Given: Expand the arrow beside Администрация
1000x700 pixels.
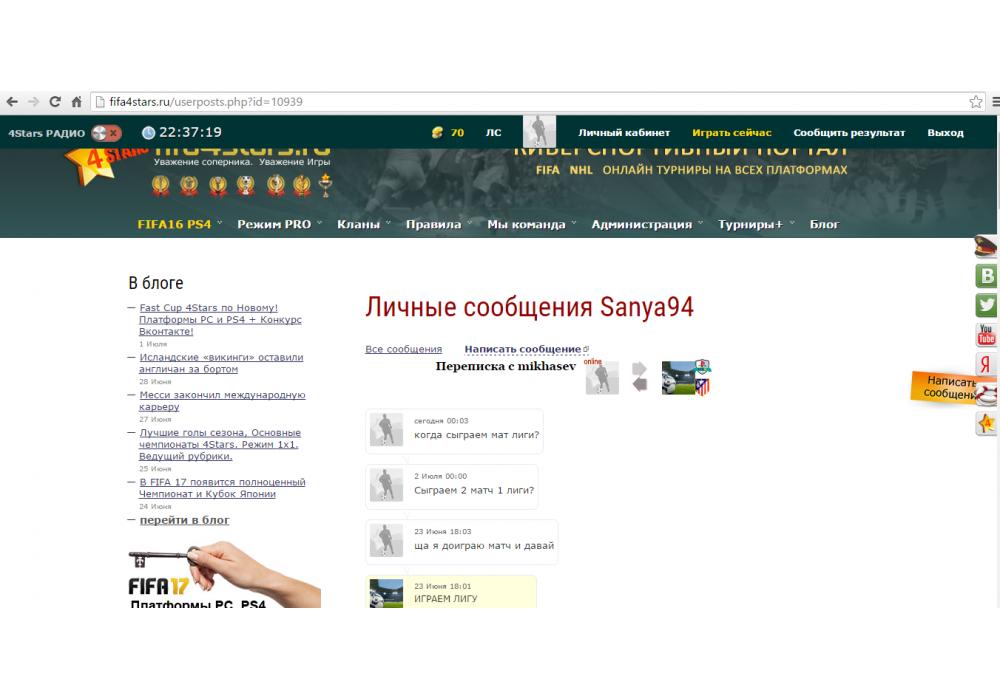Looking at the screenshot, I should (701, 223).
